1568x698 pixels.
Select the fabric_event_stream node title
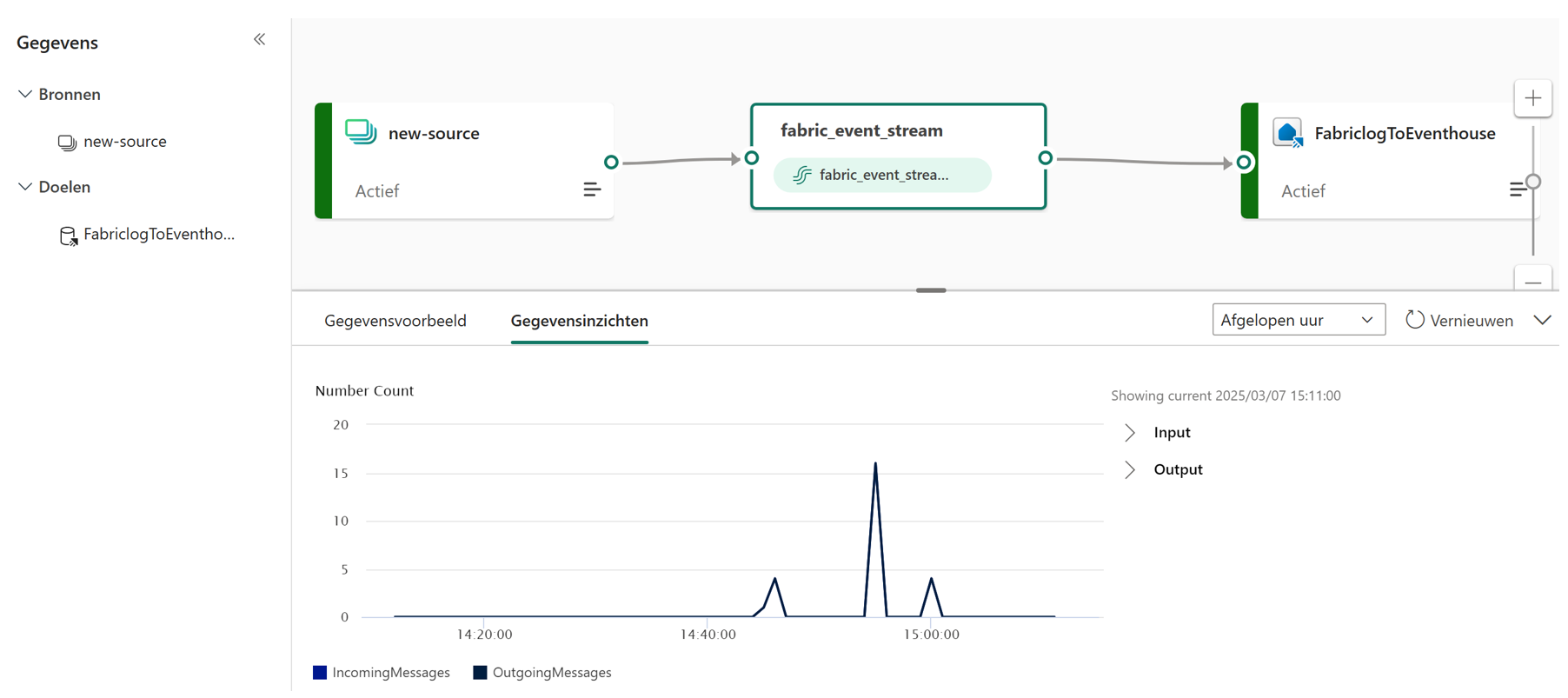(861, 130)
